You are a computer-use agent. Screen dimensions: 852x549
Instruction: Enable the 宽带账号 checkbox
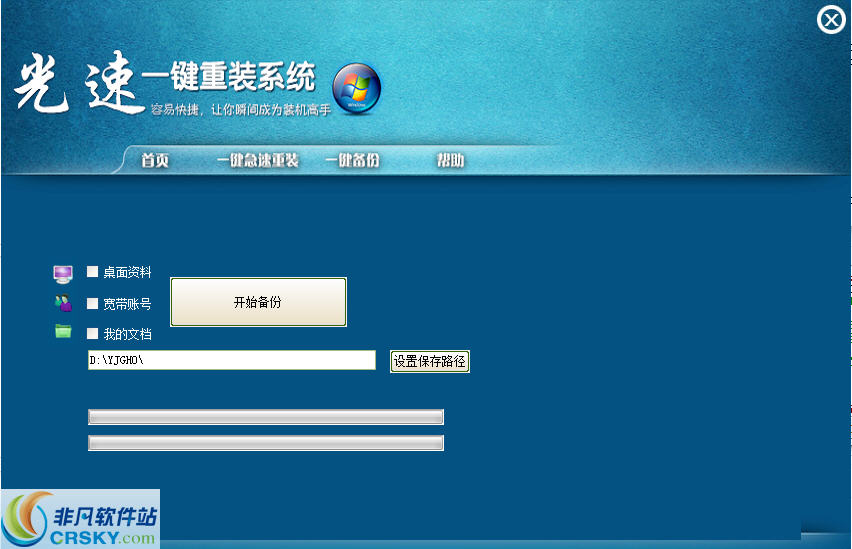coord(92,303)
